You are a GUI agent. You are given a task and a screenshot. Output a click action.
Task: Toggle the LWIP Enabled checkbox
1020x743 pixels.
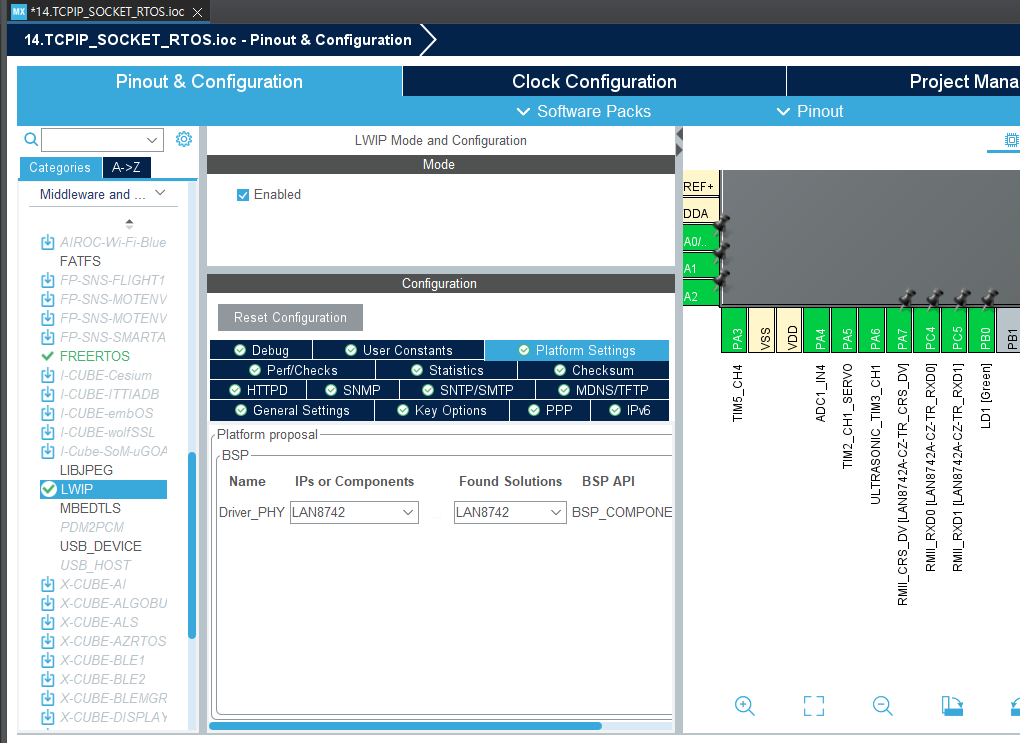pos(243,195)
